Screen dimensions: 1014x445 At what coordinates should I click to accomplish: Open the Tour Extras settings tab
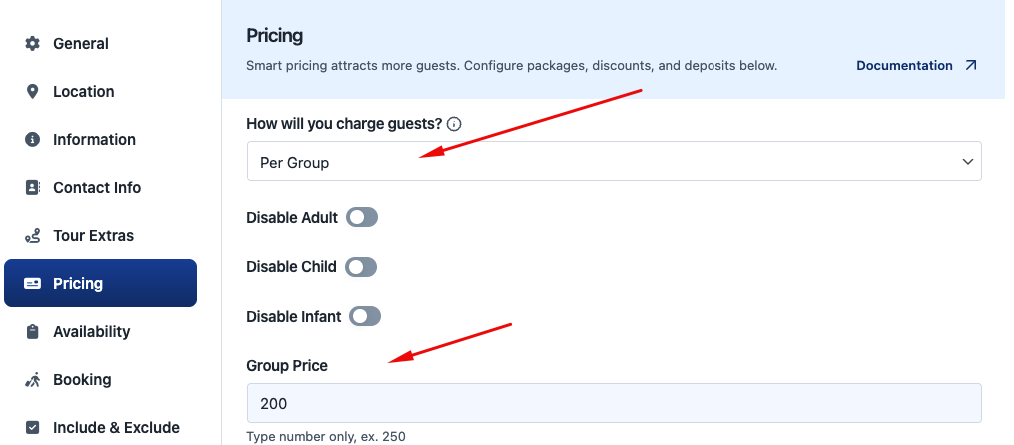(93, 236)
